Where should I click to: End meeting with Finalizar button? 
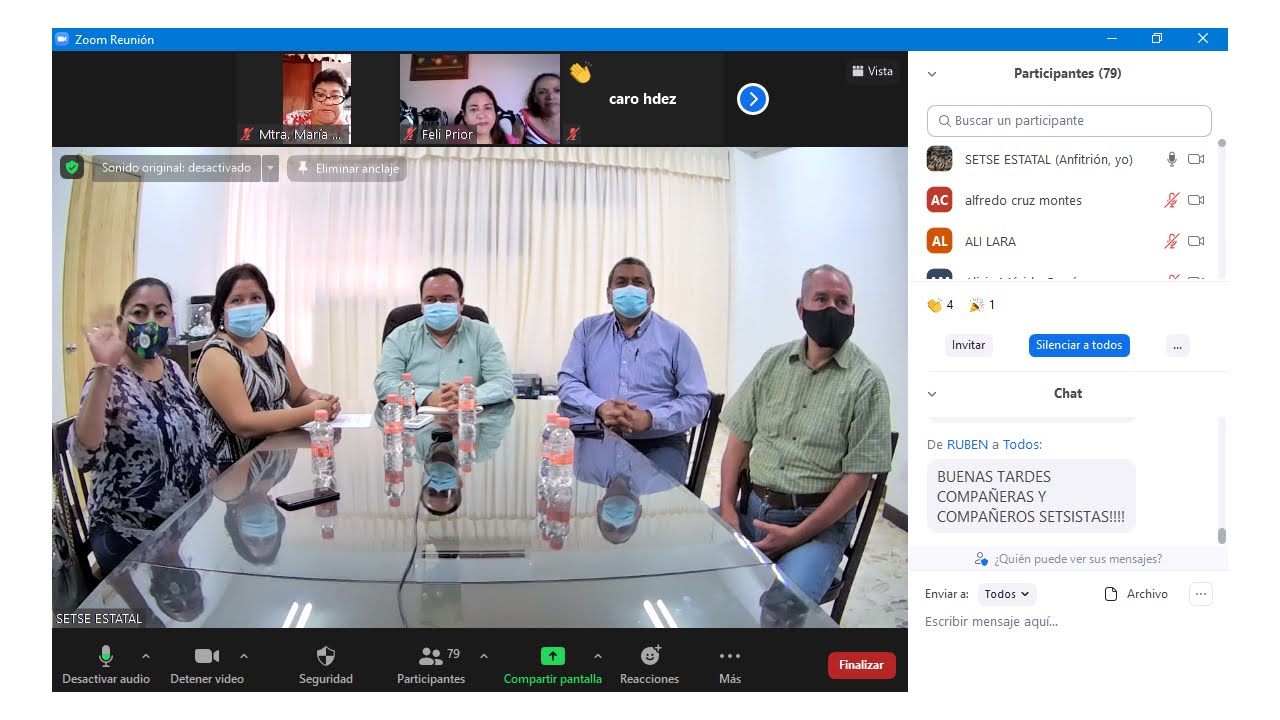[862, 665]
